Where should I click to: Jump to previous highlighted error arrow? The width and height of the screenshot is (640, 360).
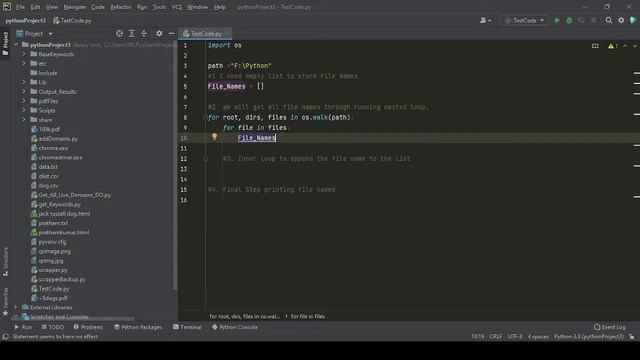[x=625, y=46]
